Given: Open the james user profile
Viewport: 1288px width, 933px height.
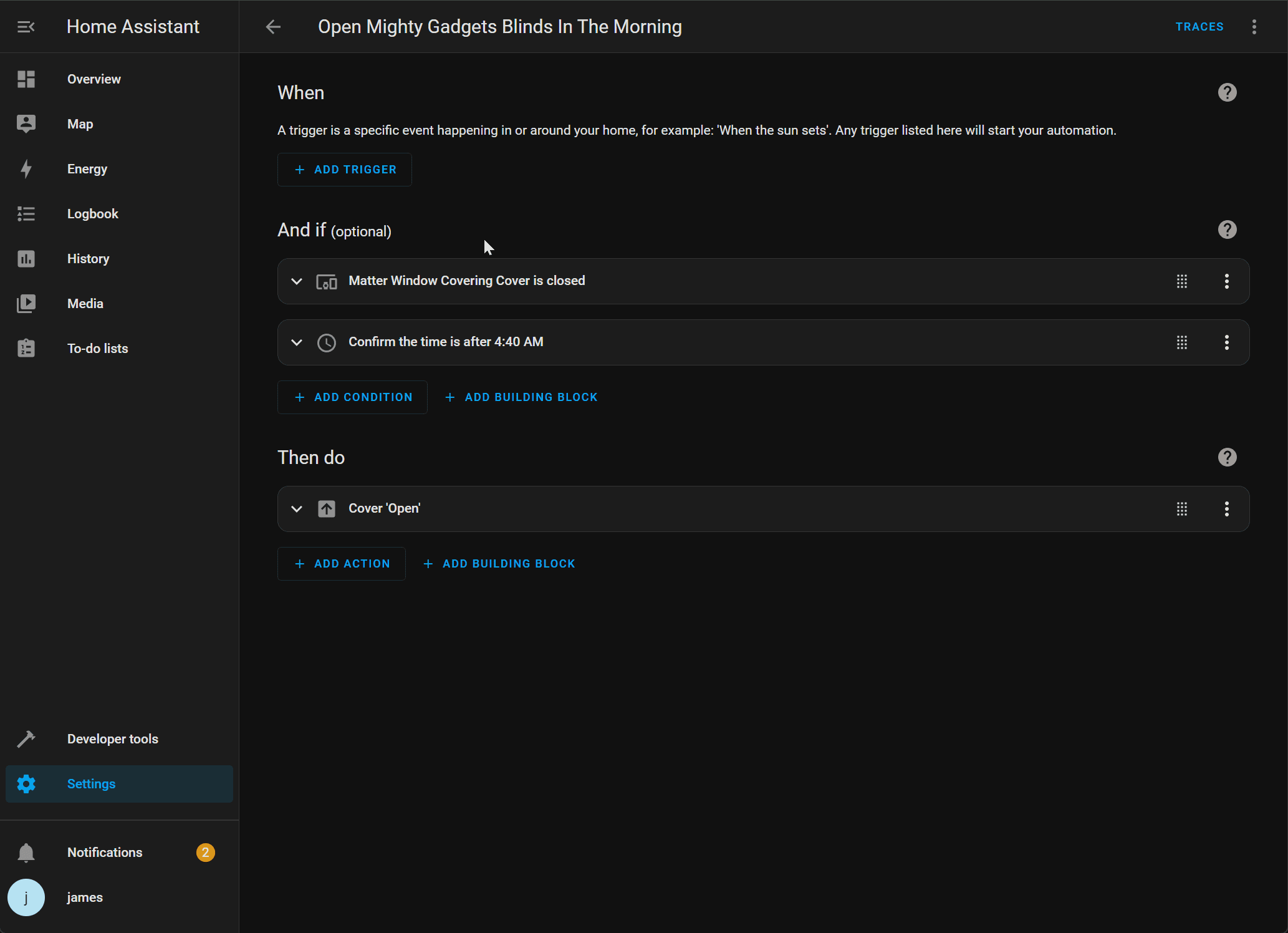Looking at the screenshot, I should point(84,897).
